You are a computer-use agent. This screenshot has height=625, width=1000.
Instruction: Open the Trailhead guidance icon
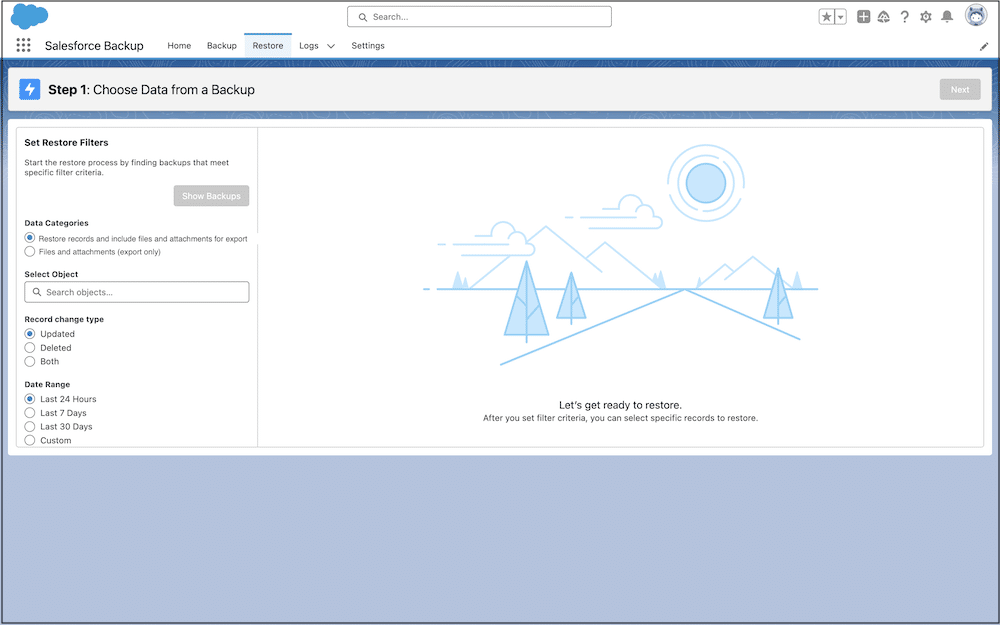(x=883, y=17)
